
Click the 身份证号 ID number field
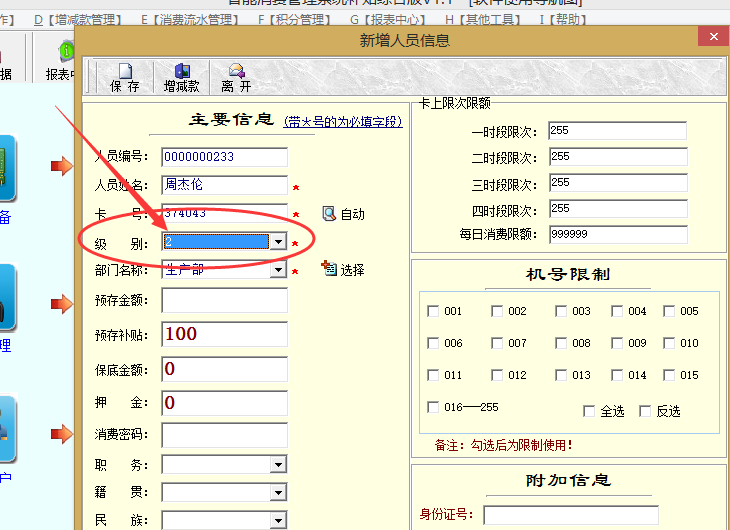571,515
